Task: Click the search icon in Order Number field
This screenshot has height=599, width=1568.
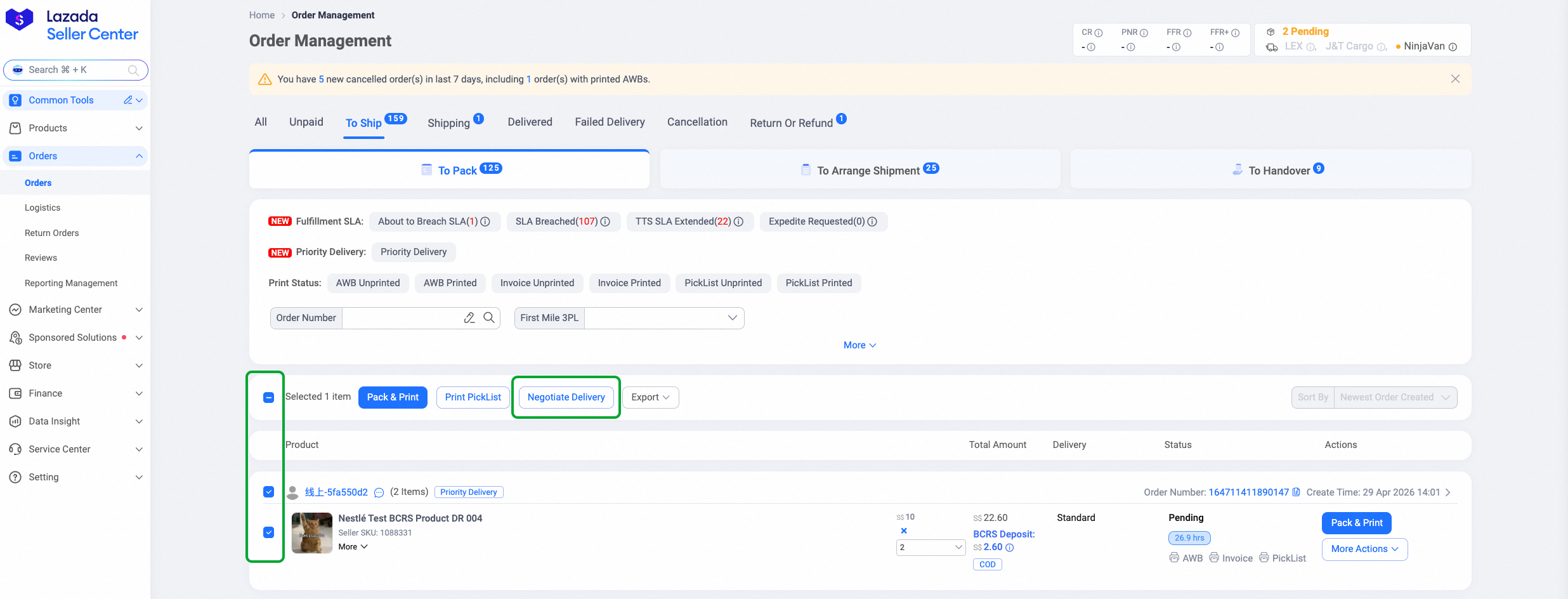Action: pos(489,317)
